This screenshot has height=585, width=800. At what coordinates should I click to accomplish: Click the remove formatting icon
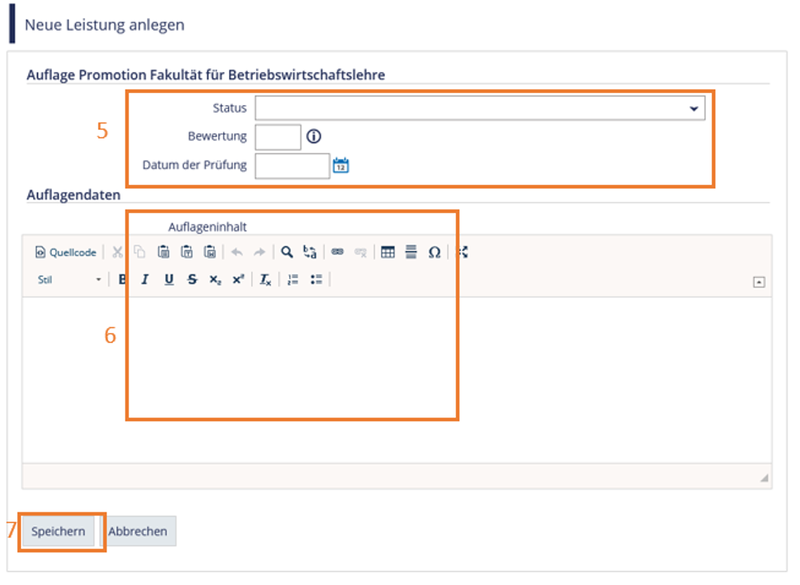[x=265, y=280]
